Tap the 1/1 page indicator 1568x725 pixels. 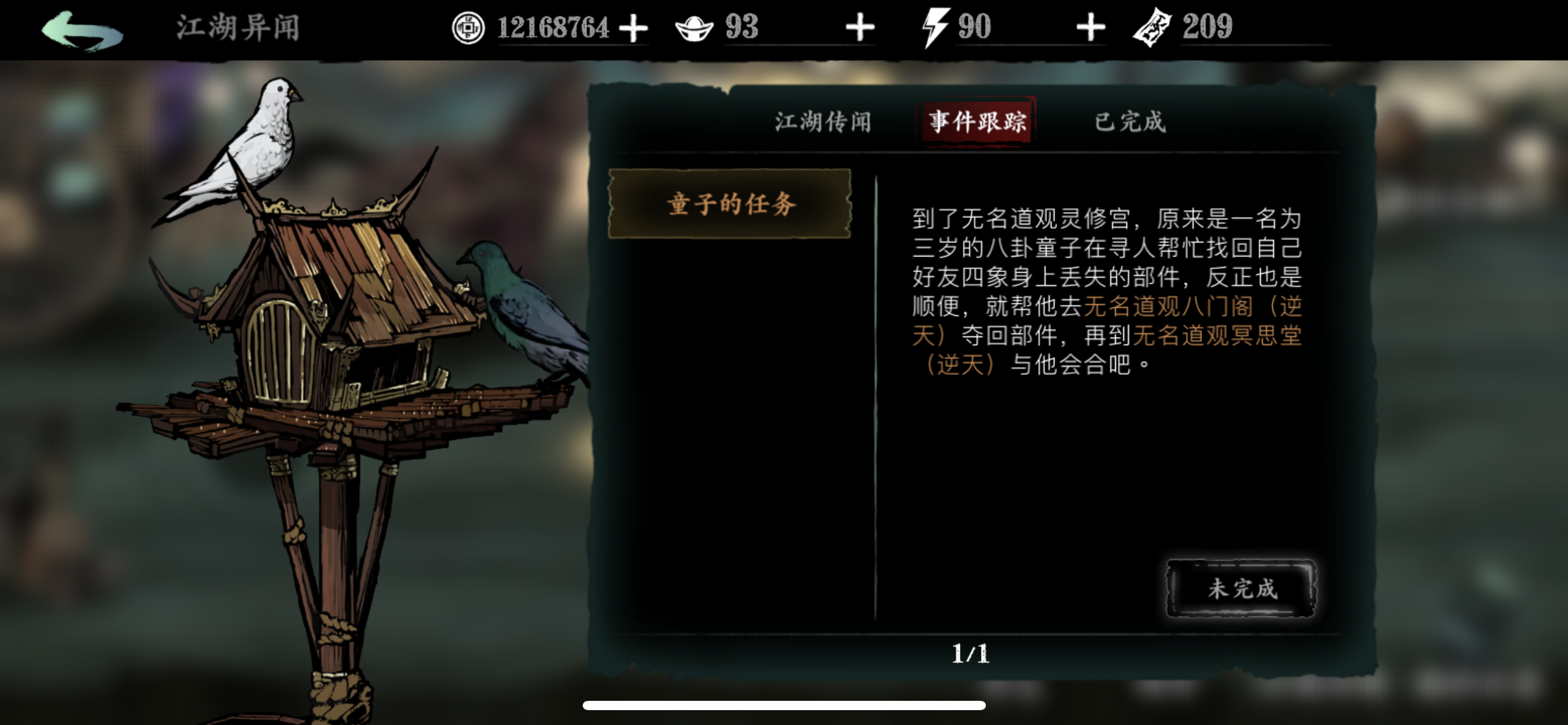(970, 654)
